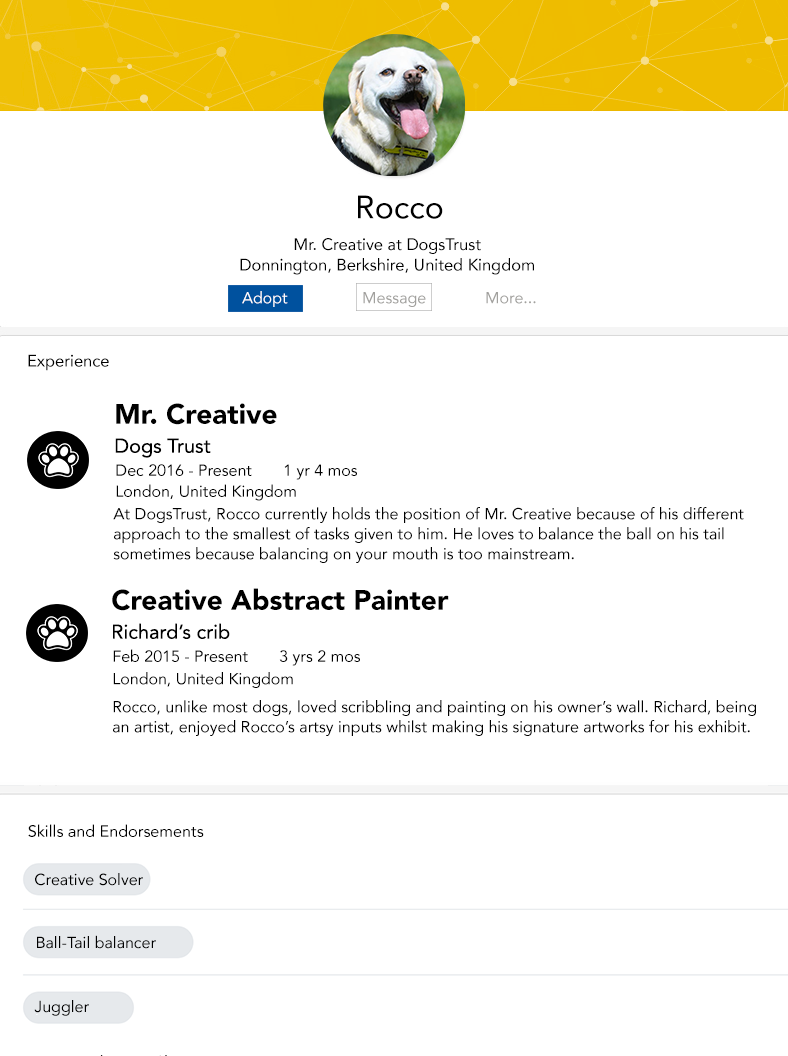
Task: Click the Richard's crib company name
Action: pos(171,632)
